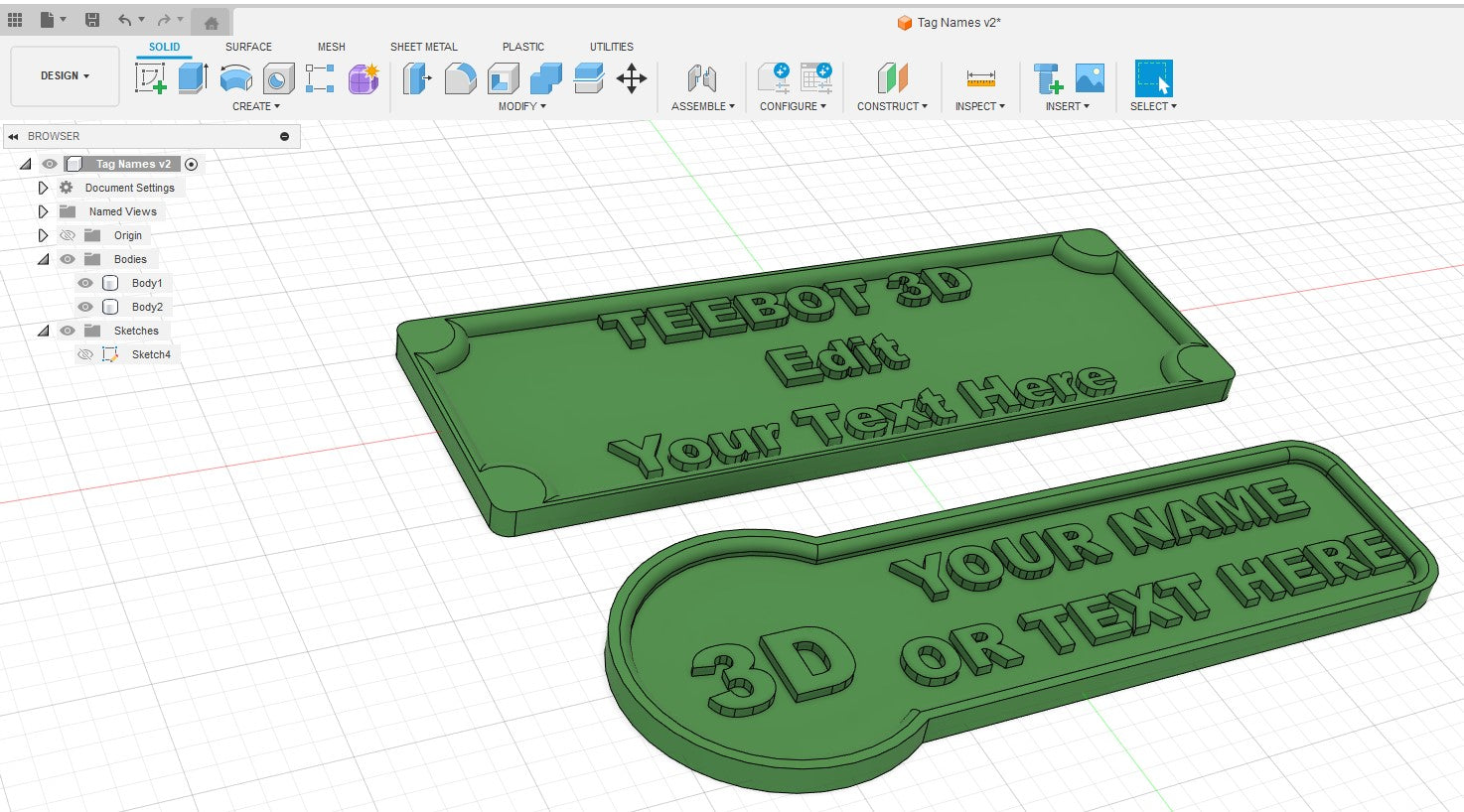Viewport: 1464px width, 812px height.
Task: Collapse the Bodies folder
Action: click(43, 259)
